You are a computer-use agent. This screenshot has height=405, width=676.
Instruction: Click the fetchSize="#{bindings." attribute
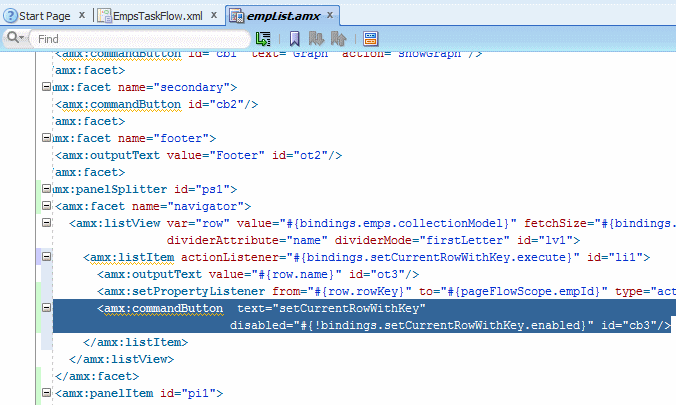click(600, 223)
